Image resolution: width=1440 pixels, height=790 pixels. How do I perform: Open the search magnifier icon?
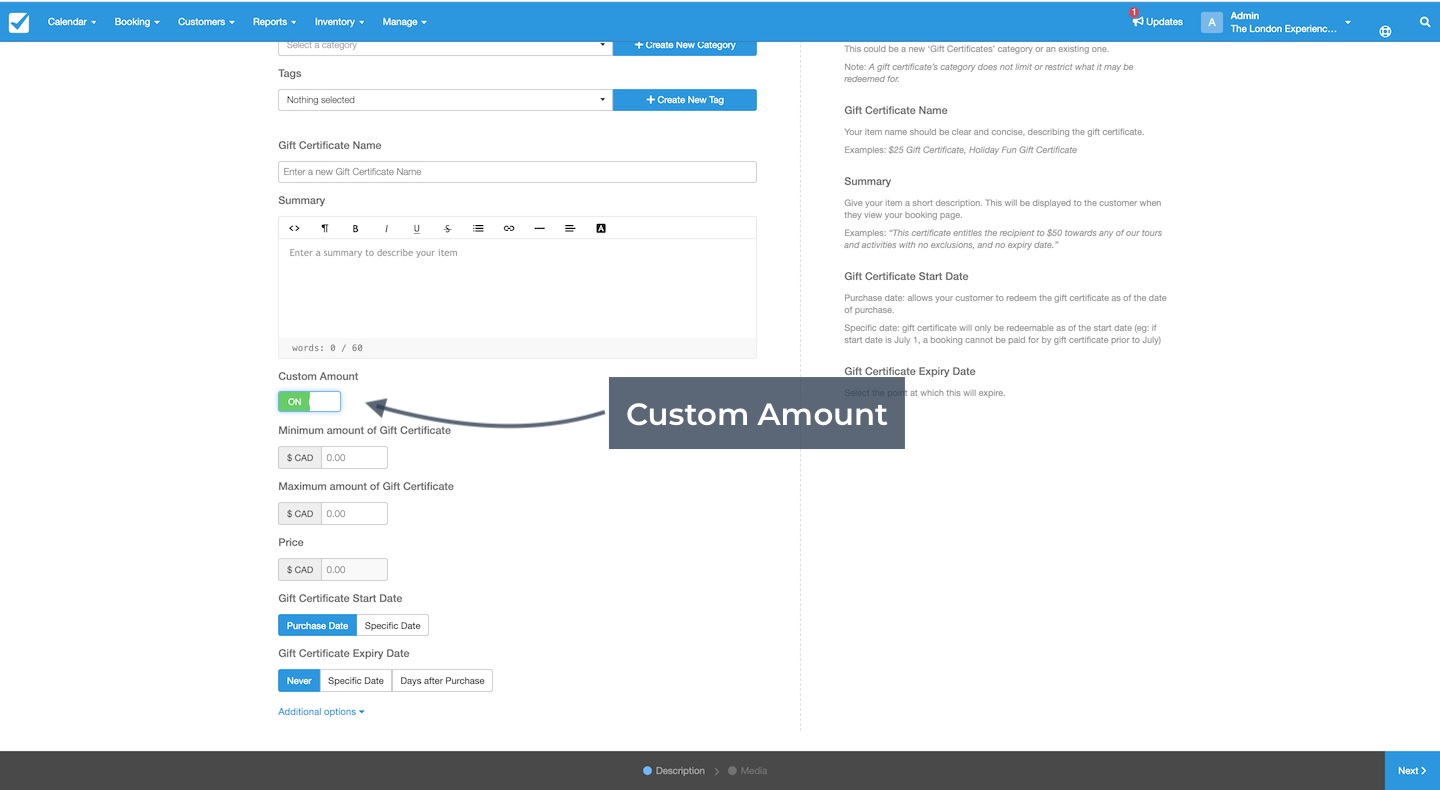(1425, 22)
